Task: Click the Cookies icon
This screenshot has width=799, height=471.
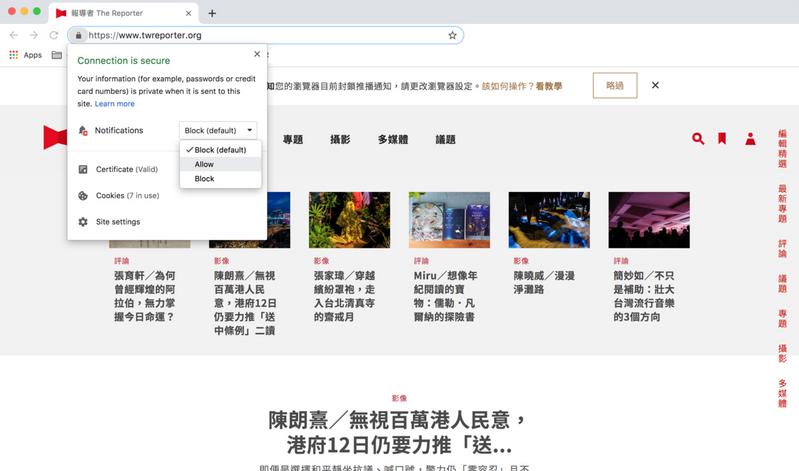Action: (x=83, y=196)
